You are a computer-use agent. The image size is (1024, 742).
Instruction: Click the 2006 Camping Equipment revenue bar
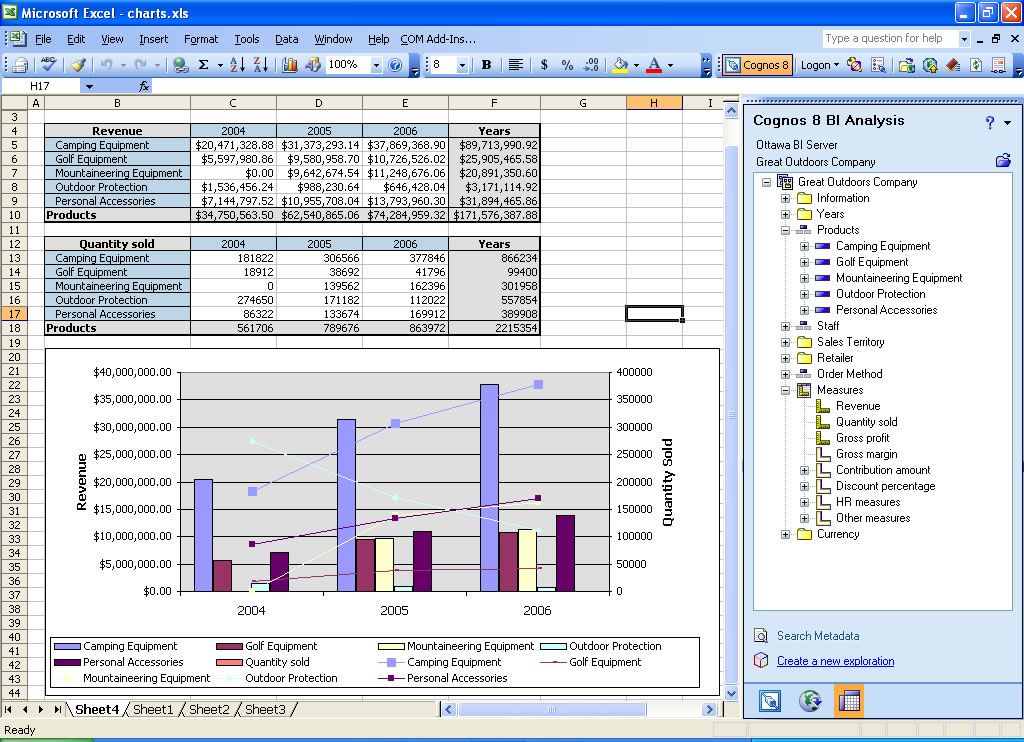(489, 488)
